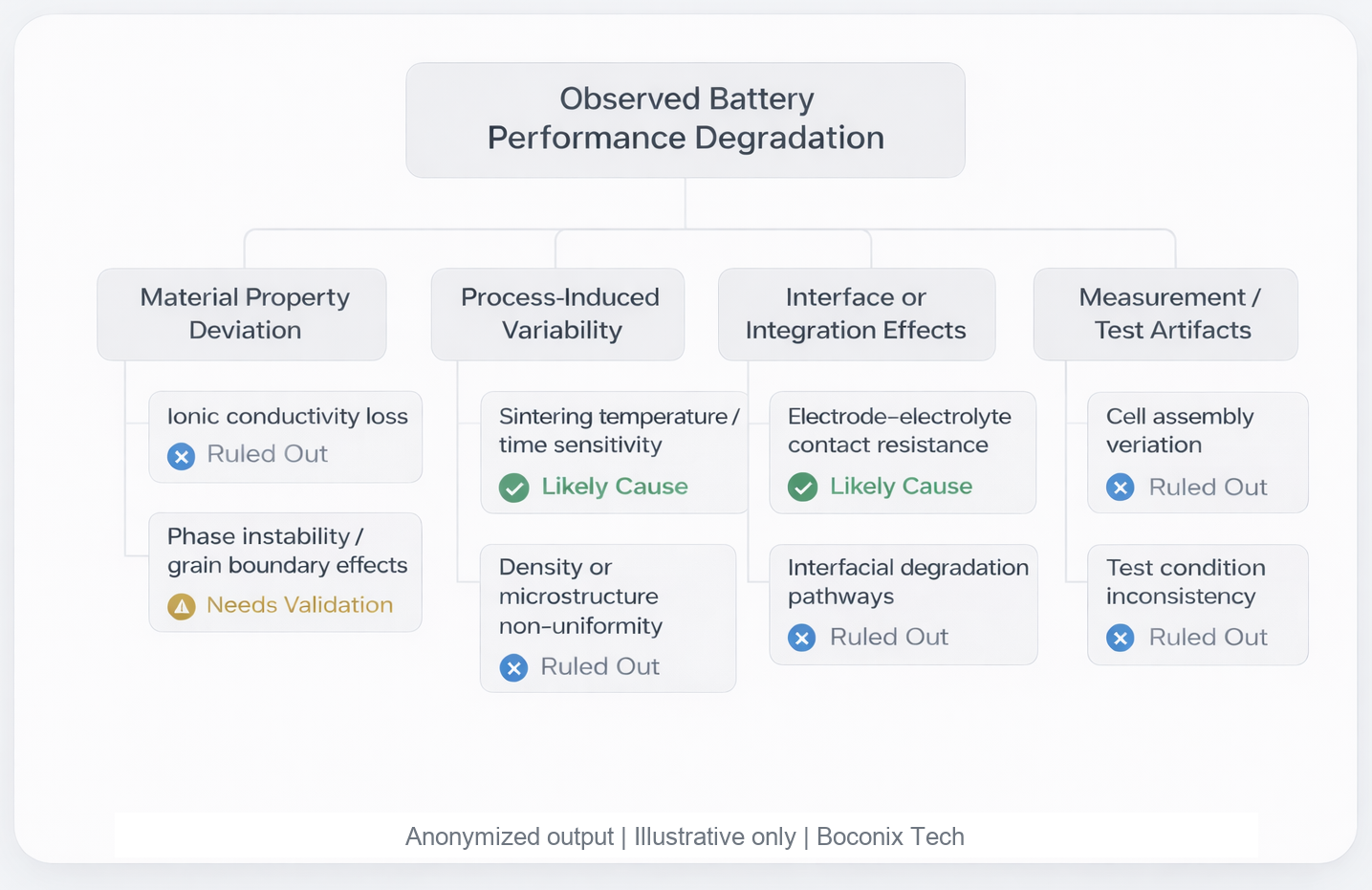
Task: Select the Interface or Integration Effects node
Action: 857,314
